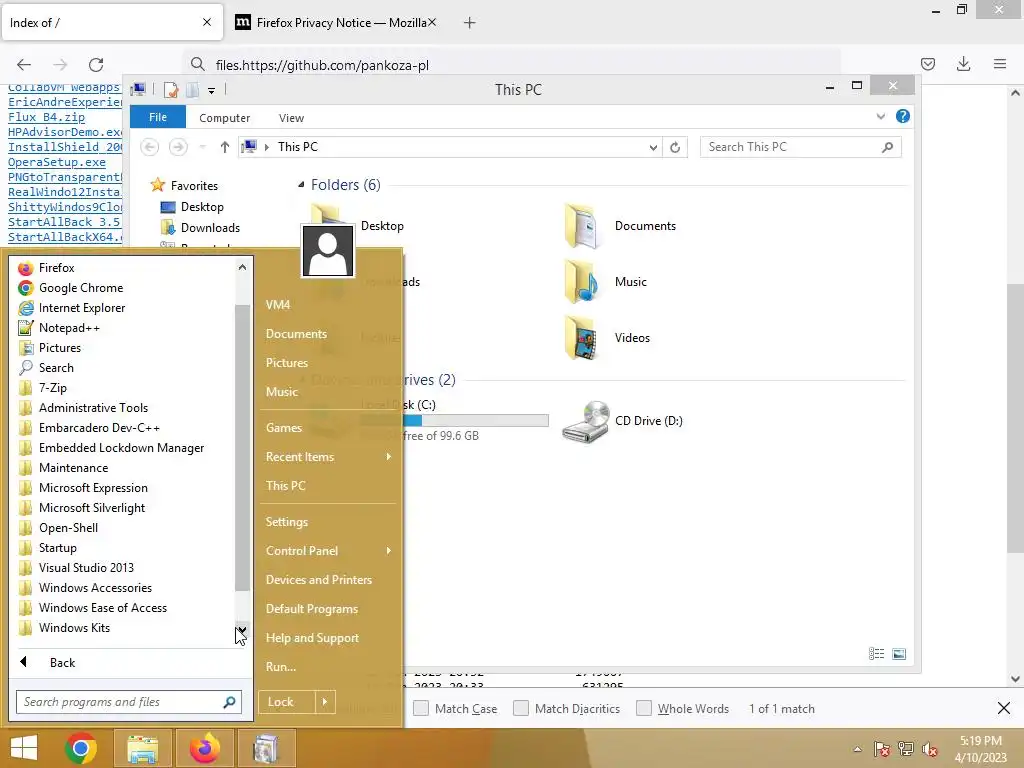Check the Whole Words option
This screenshot has height=768, width=1024.
644,709
